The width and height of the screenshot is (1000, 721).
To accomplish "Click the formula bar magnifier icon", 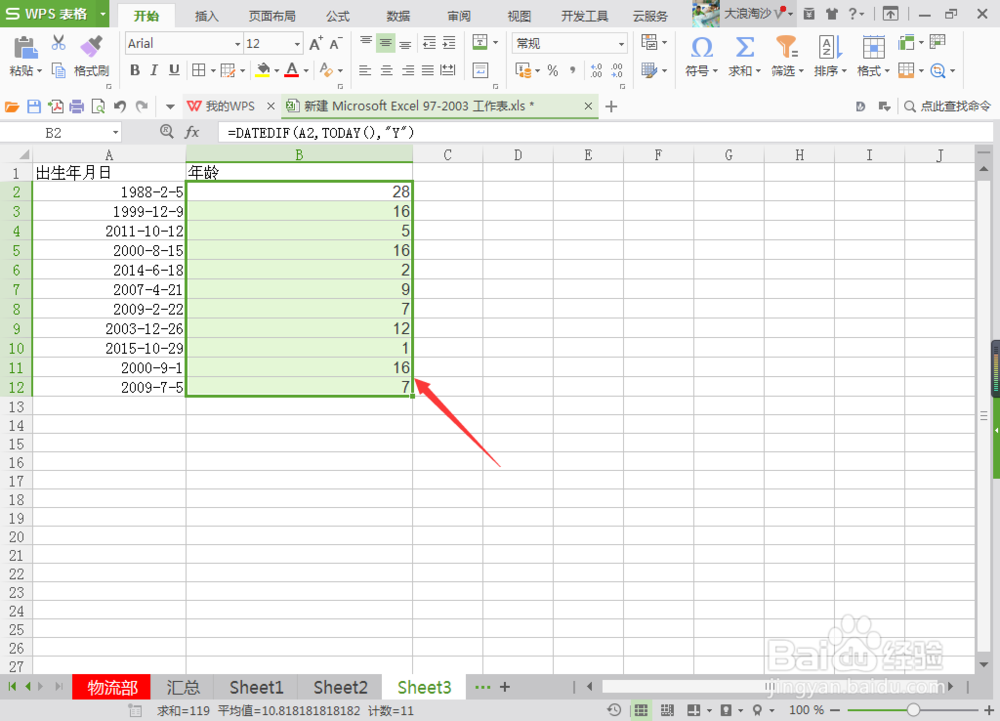I will pos(166,131).
